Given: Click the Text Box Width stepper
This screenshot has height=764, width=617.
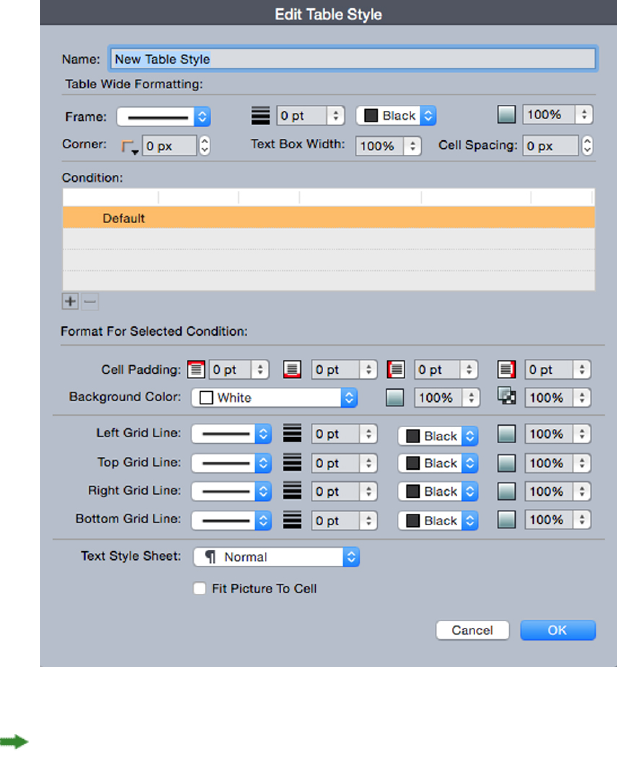Looking at the screenshot, I should pyautogui.click(x=413, y=146).
